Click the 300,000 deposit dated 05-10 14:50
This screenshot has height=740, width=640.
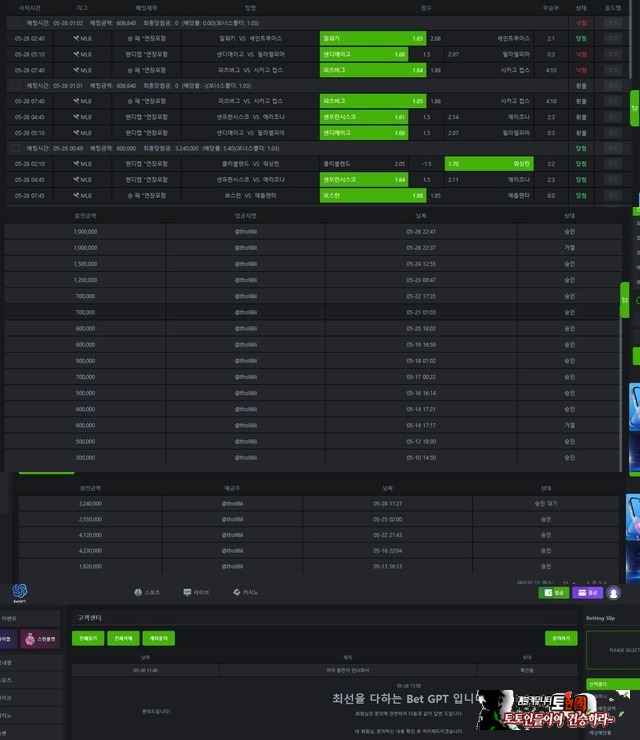coord(313,457)
